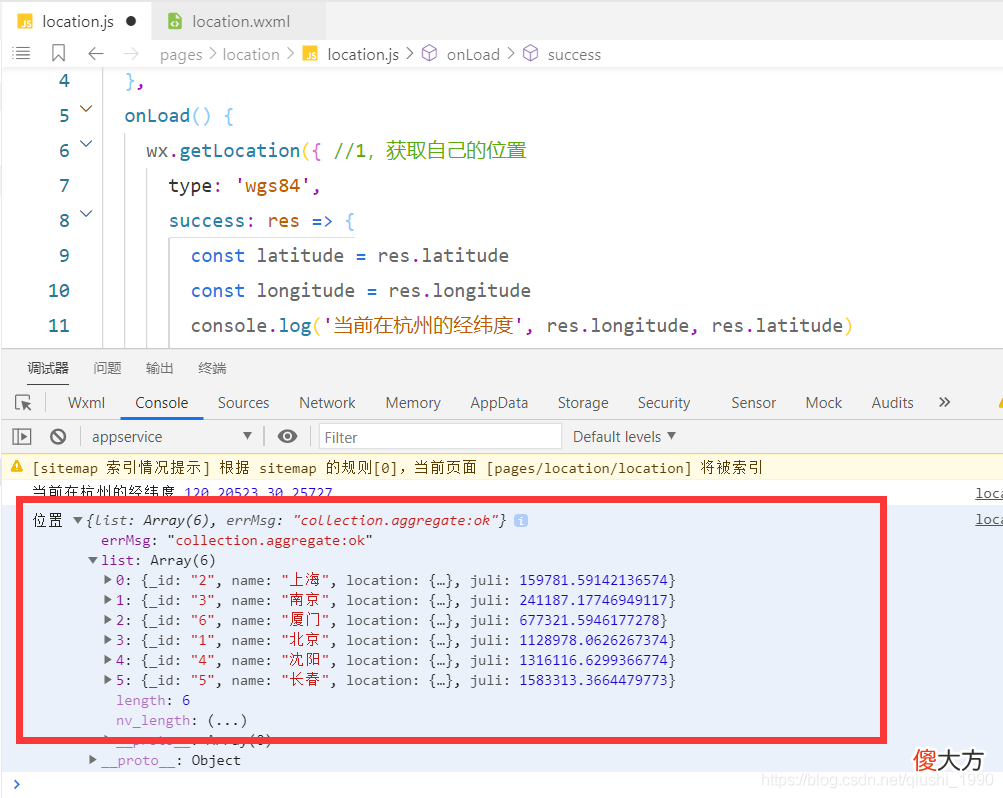
Task: Open the 输出 panel tab
Action: pos(160,368)
